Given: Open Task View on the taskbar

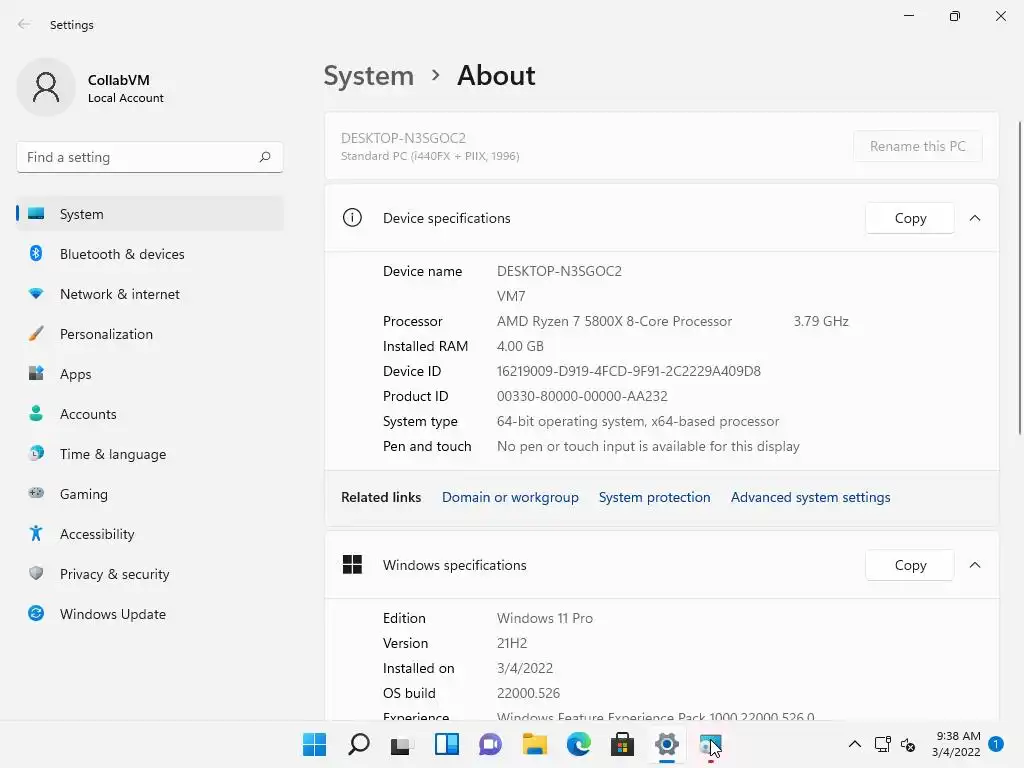Looking at the screenshot, I should coord(402,744).
